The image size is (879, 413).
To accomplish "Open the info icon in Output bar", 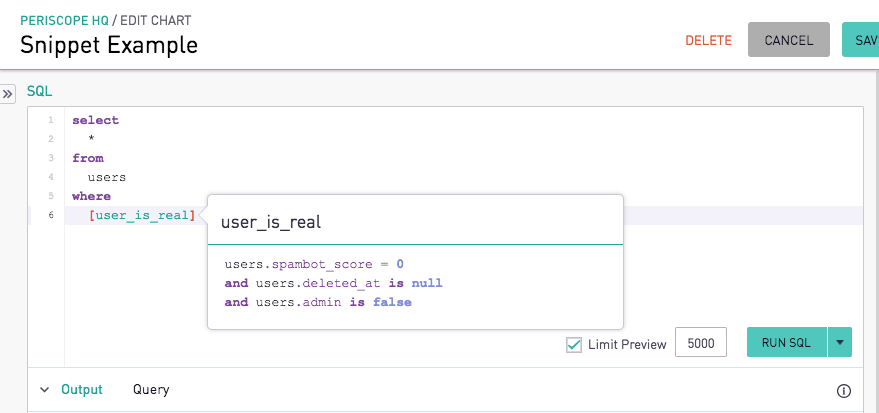I will click(844, 391).
